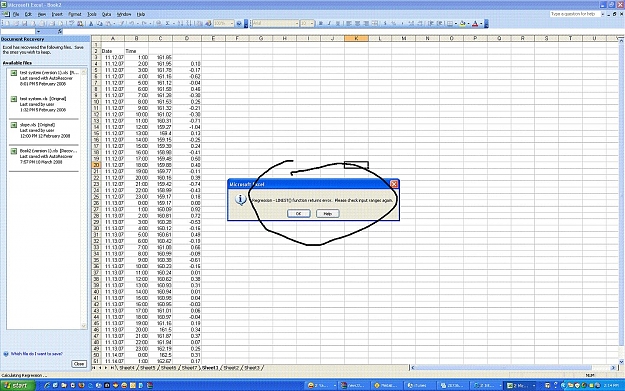Open the Name Box dropdown arrow
The image size is (625, 391).
(38, 31)
